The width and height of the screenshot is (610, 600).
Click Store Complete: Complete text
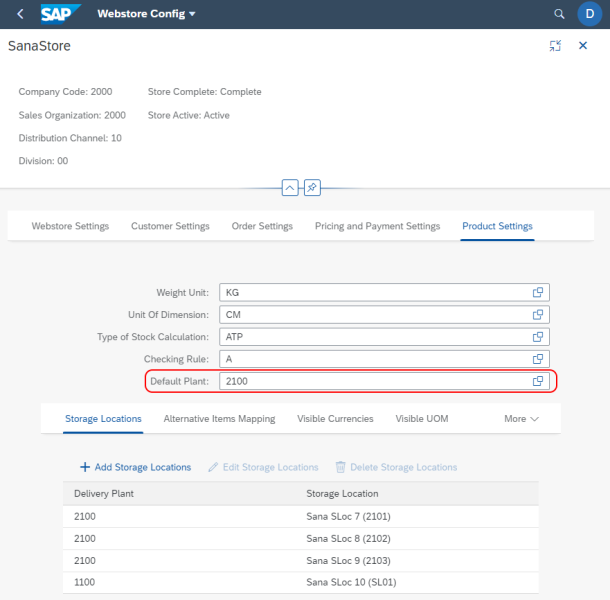pyautogui.click(x=205, y=92)
